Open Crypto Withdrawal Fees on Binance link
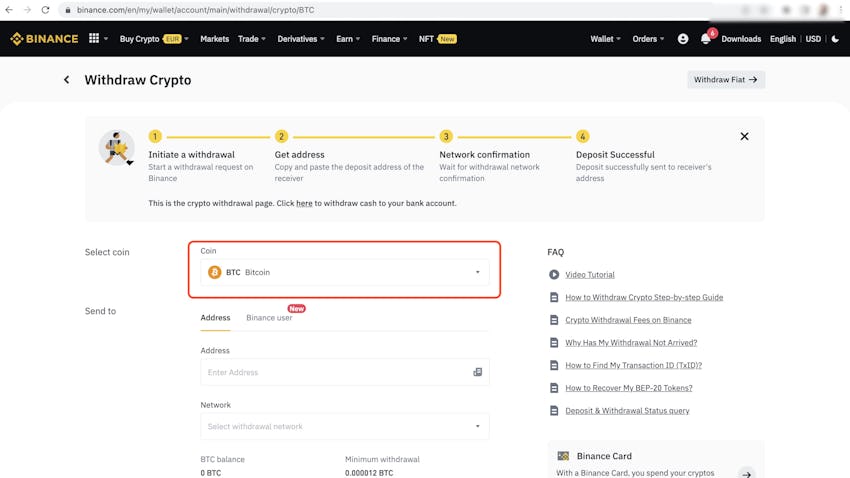This screenshot has height=478, width=850. 628,320
